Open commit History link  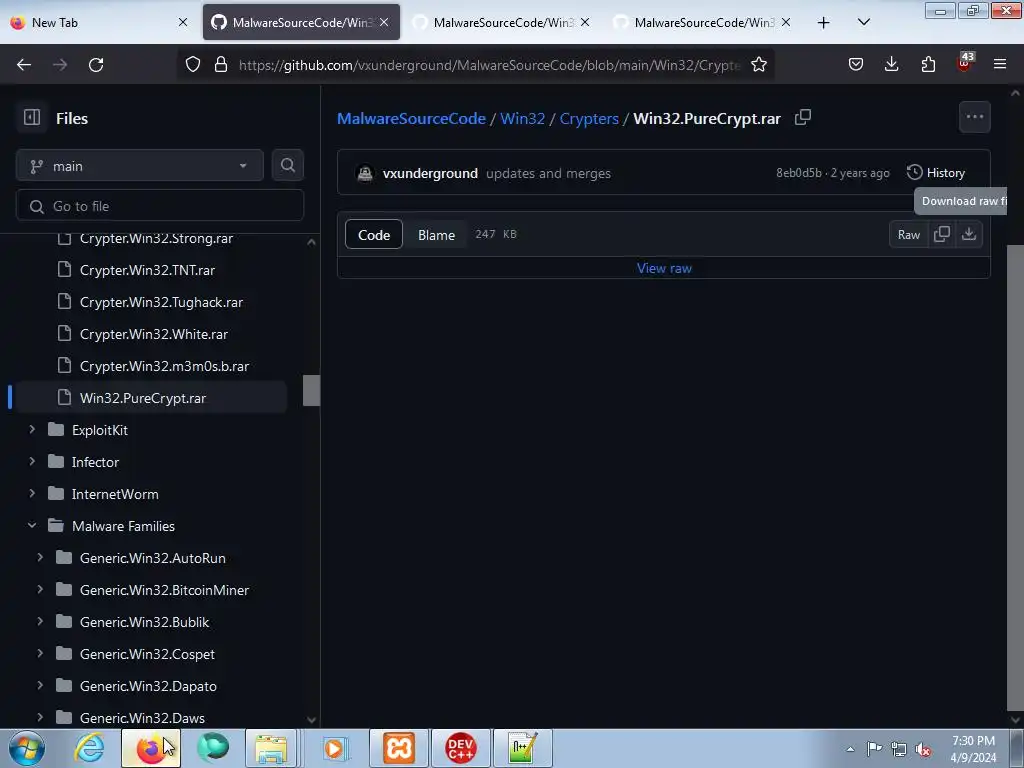tap(936, 172)
